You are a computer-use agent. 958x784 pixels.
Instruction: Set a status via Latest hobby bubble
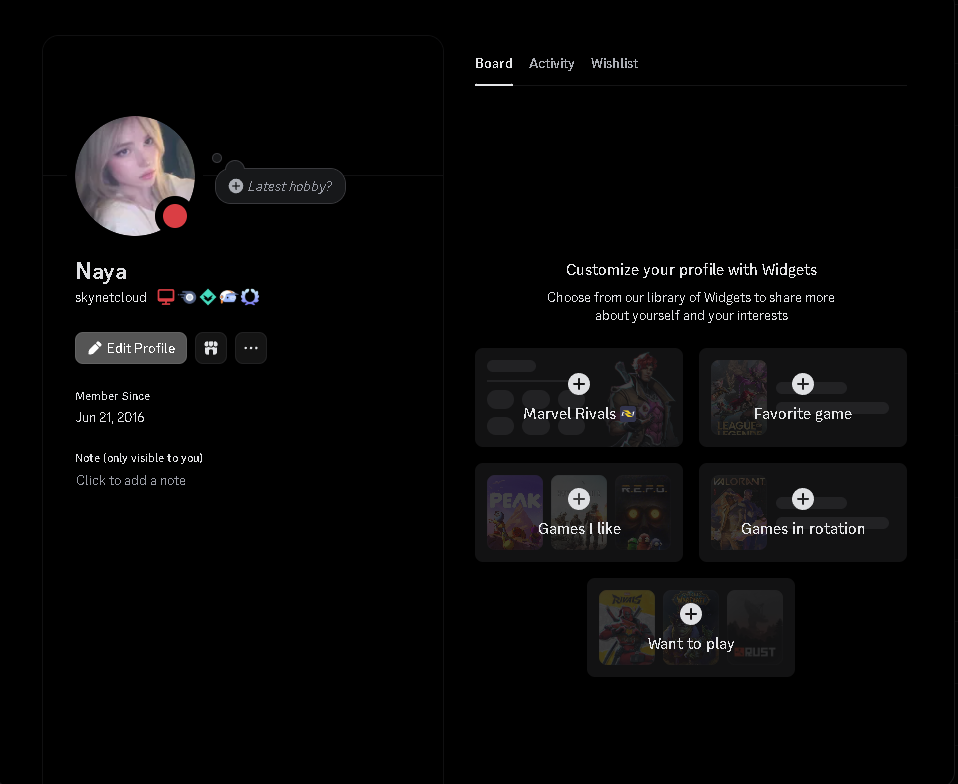point(281,186)
